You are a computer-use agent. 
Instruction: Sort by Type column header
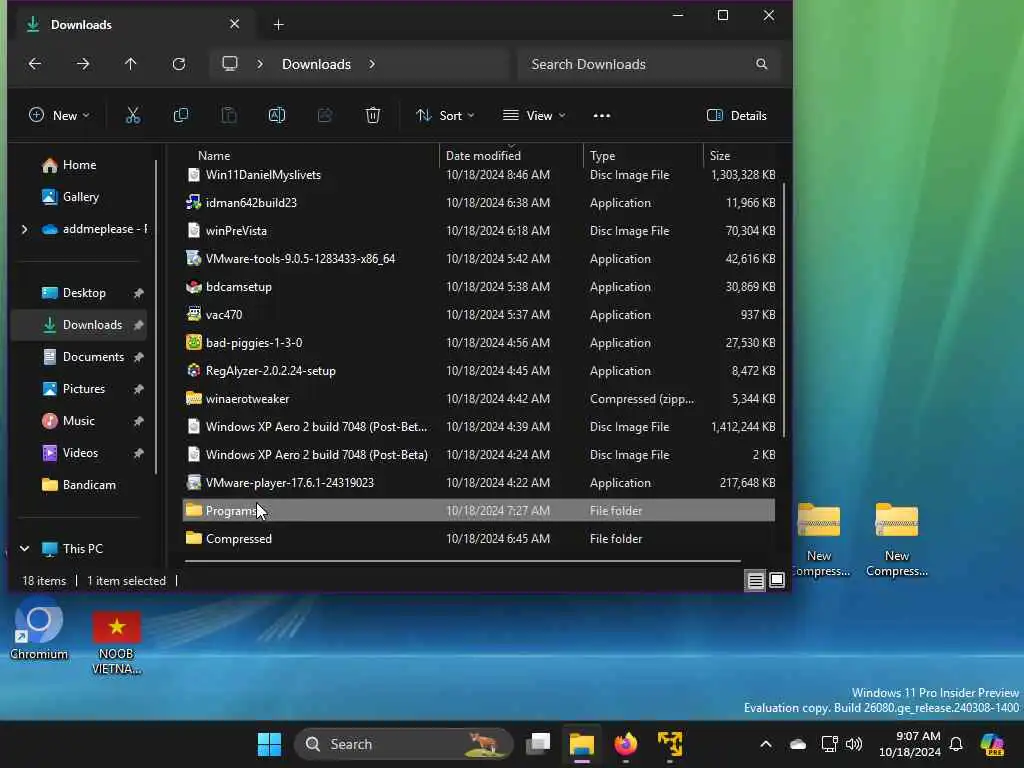(x=602, y=155)
